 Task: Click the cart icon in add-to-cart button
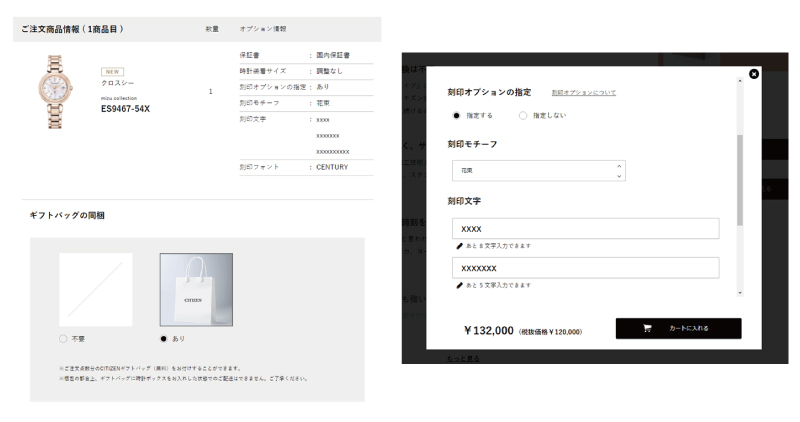pos(647,328)
